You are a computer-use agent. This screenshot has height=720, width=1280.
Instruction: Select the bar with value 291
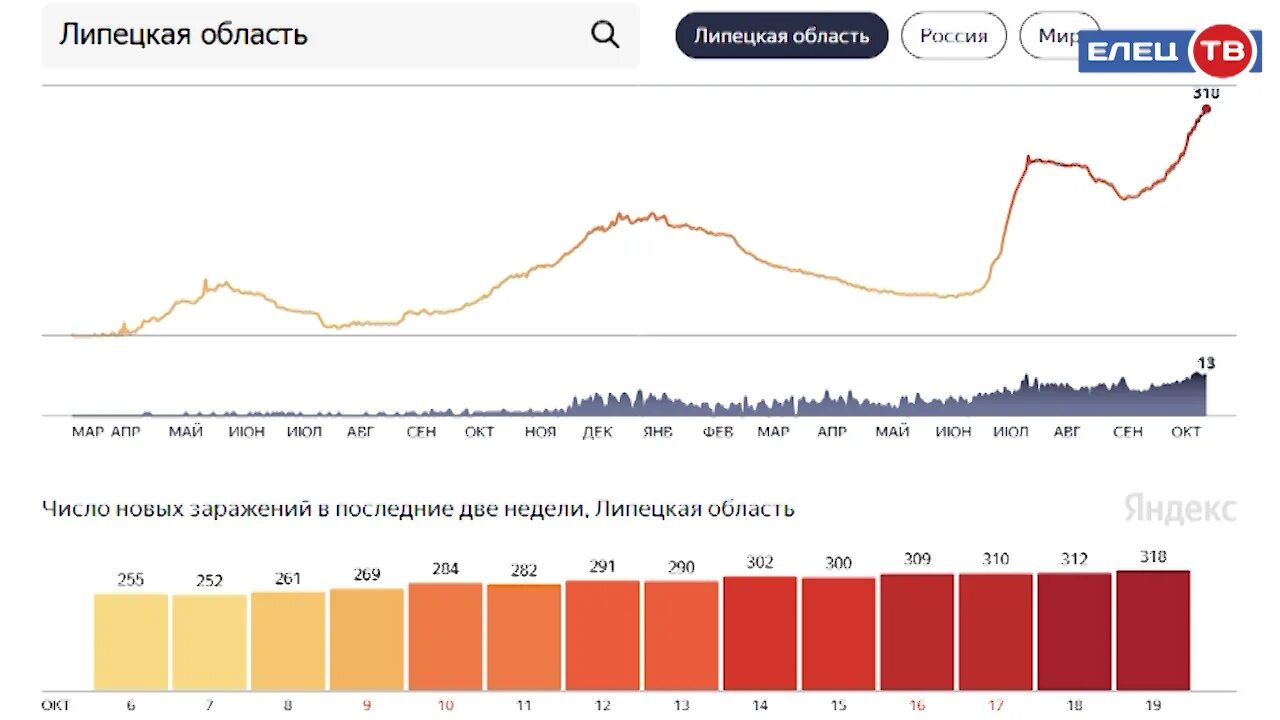[x=602, y=635]
